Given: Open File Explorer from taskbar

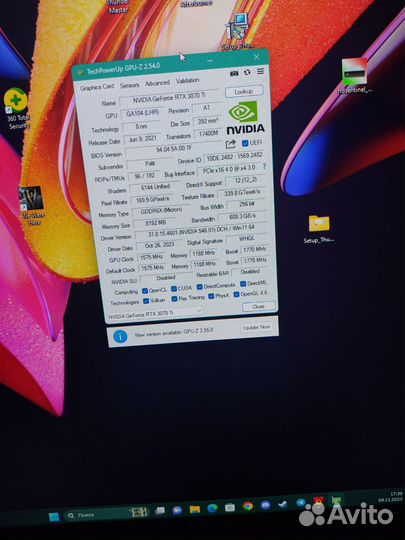Looking at the screenshot, I should click(195, 509).
